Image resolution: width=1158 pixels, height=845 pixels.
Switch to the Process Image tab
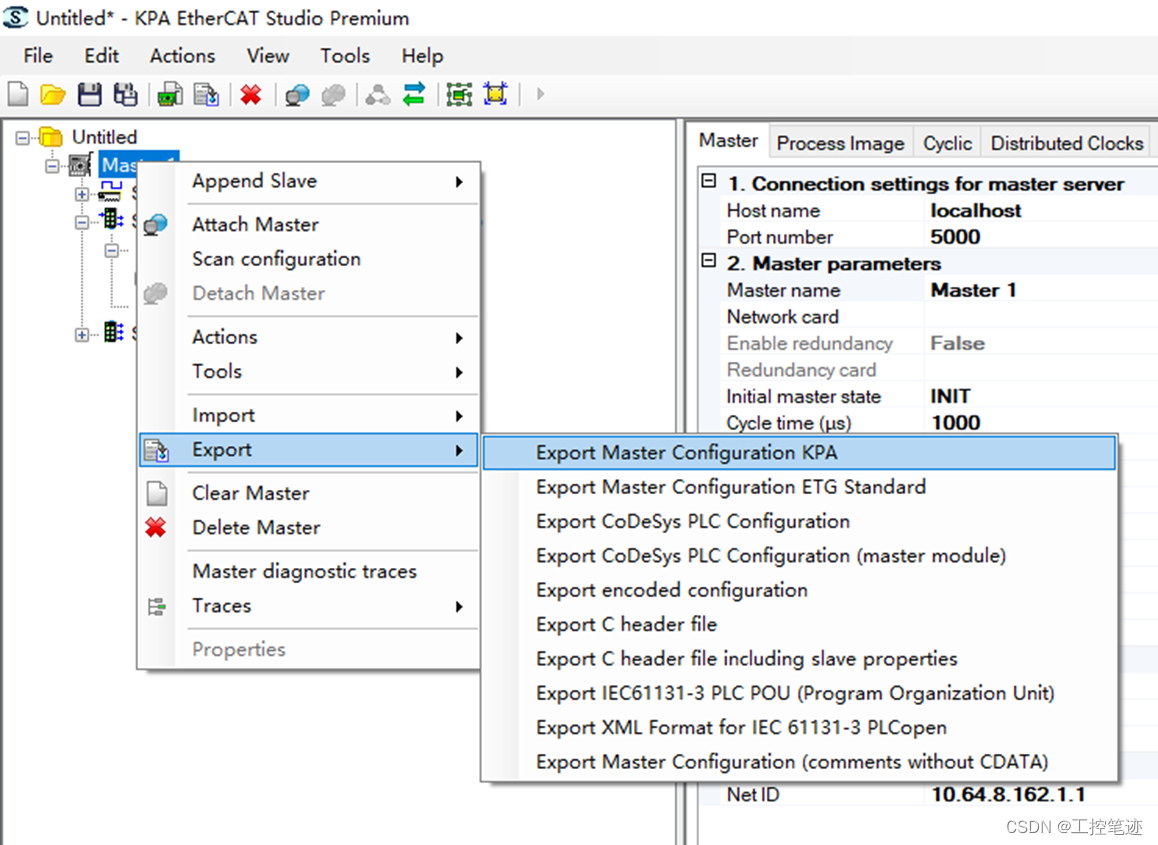coord(840,143)
